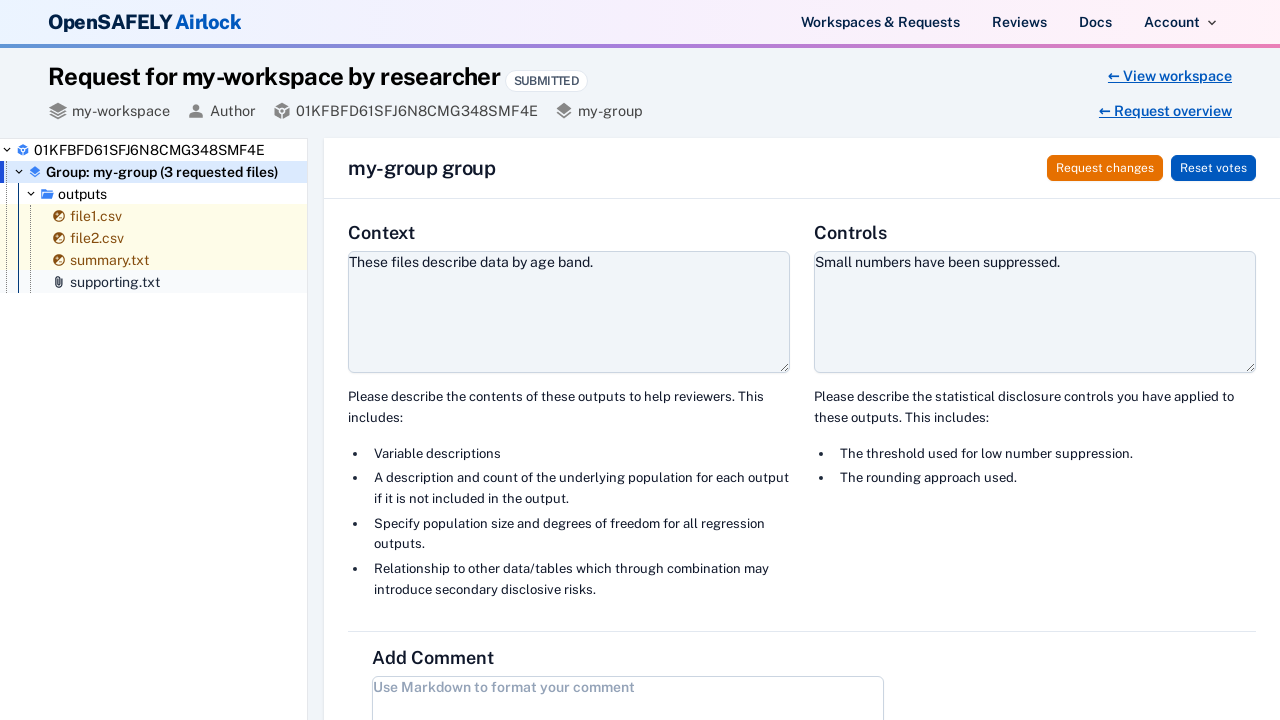The width and height of the screenshot is (1280, 720).
Task: Open the Account dropdown menu
Action: (x=1180, y=21)
